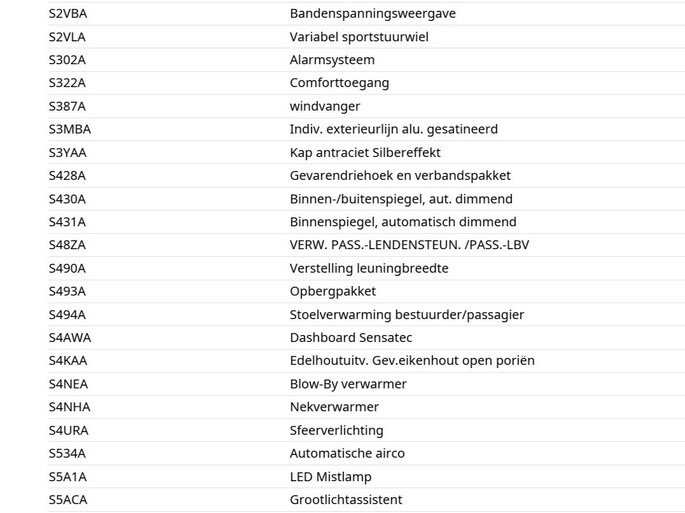
Task: Select the S2VBA option code
Action: pos(68,14)
